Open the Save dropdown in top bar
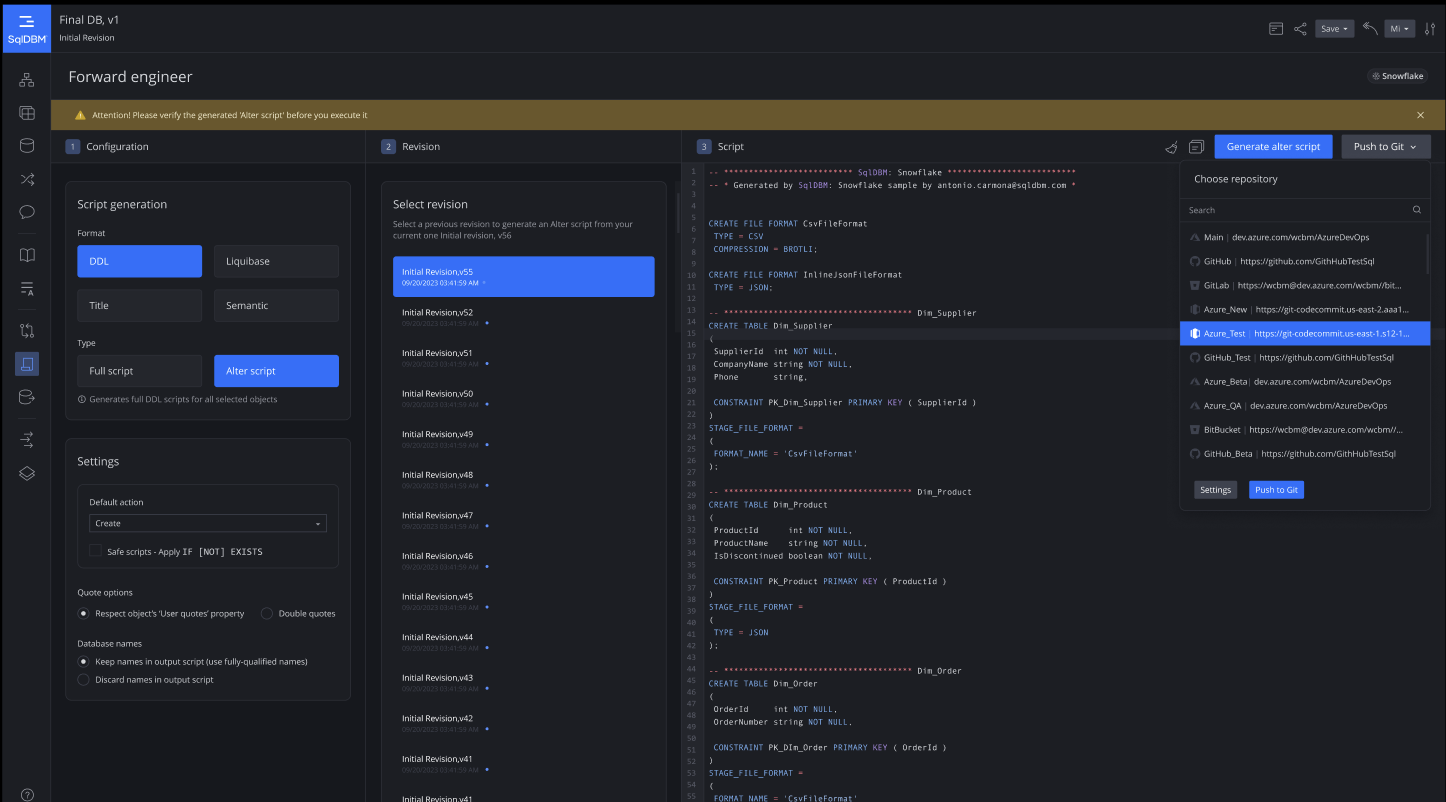The width and height of the screenshot is (1446, 802). click(x=1334, y=29)
